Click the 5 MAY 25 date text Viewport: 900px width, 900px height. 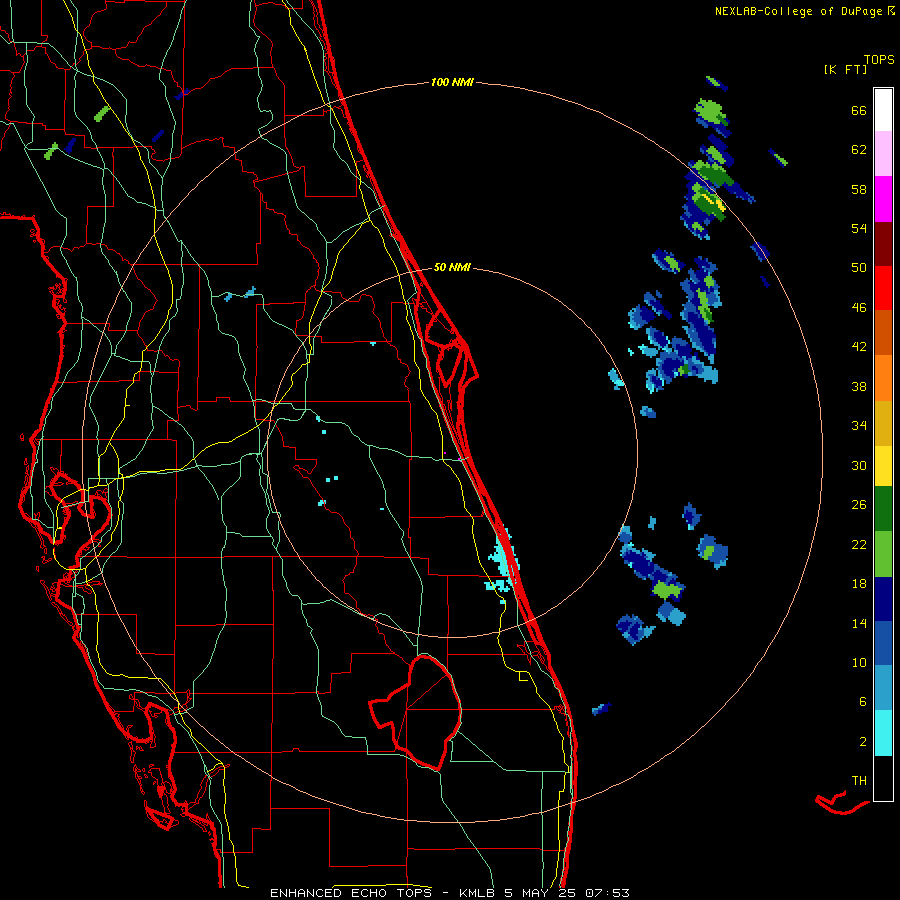[540, 893]
